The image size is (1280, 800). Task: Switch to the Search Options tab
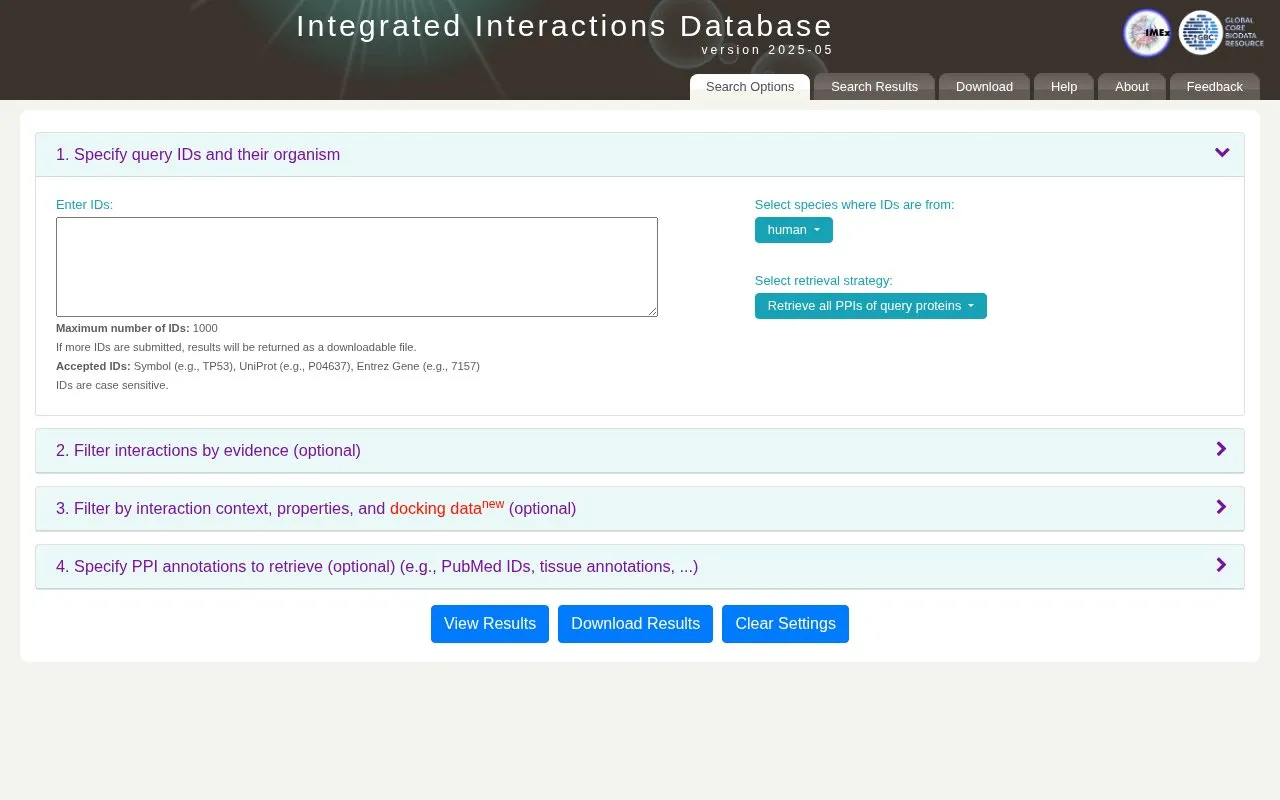(x=750, y=87)
